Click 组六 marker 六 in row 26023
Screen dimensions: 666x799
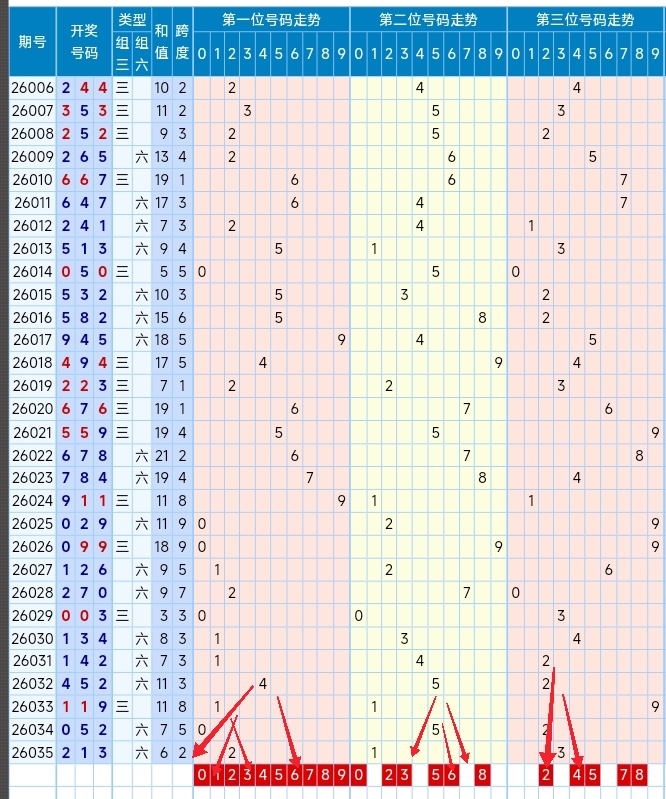(x=142, y=478)
